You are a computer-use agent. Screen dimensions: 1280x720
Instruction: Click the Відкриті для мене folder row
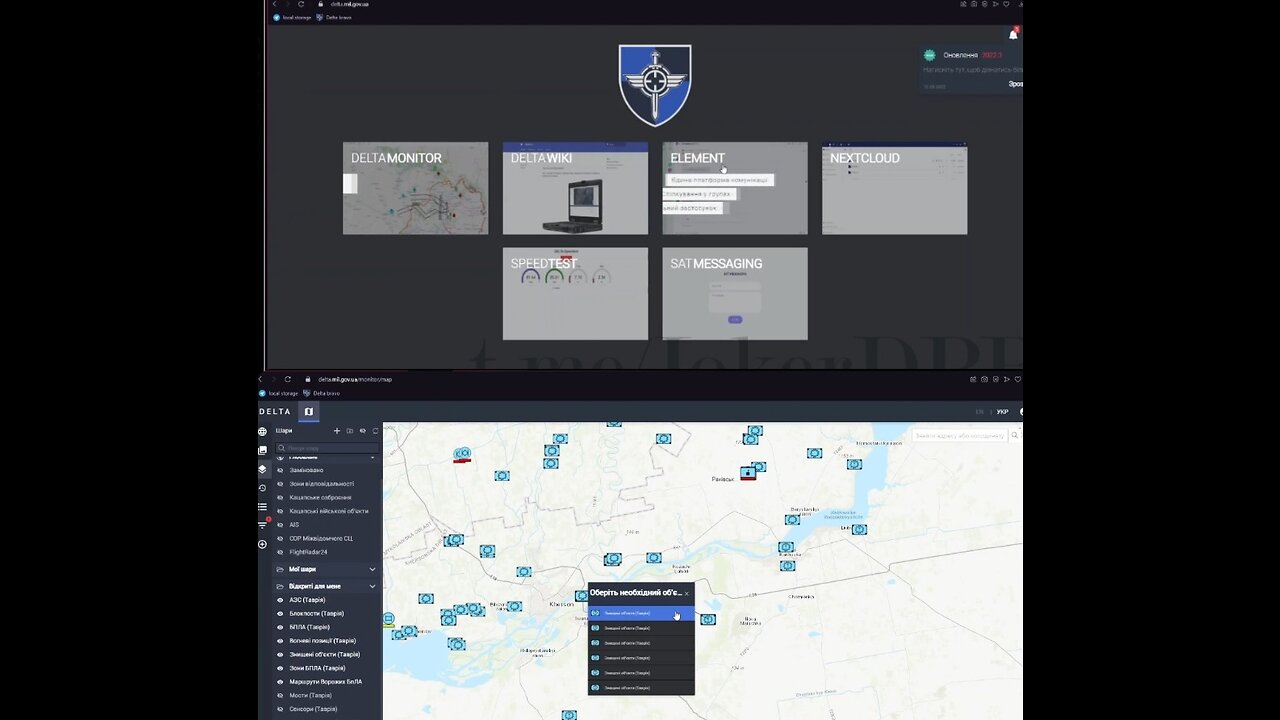327,586
